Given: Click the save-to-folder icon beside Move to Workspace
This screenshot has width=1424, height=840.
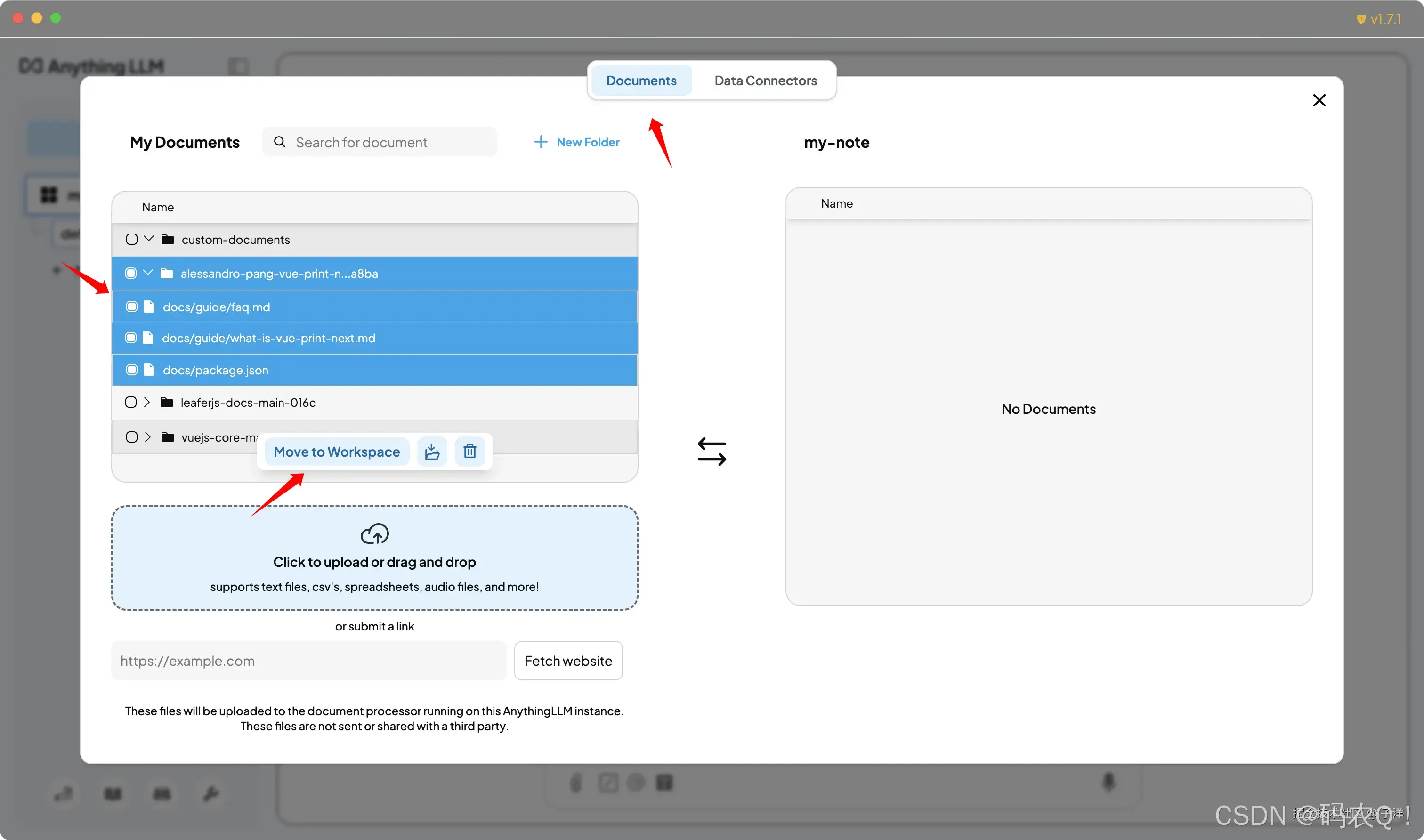Looking at the screenshot, I should click(432, 451).
